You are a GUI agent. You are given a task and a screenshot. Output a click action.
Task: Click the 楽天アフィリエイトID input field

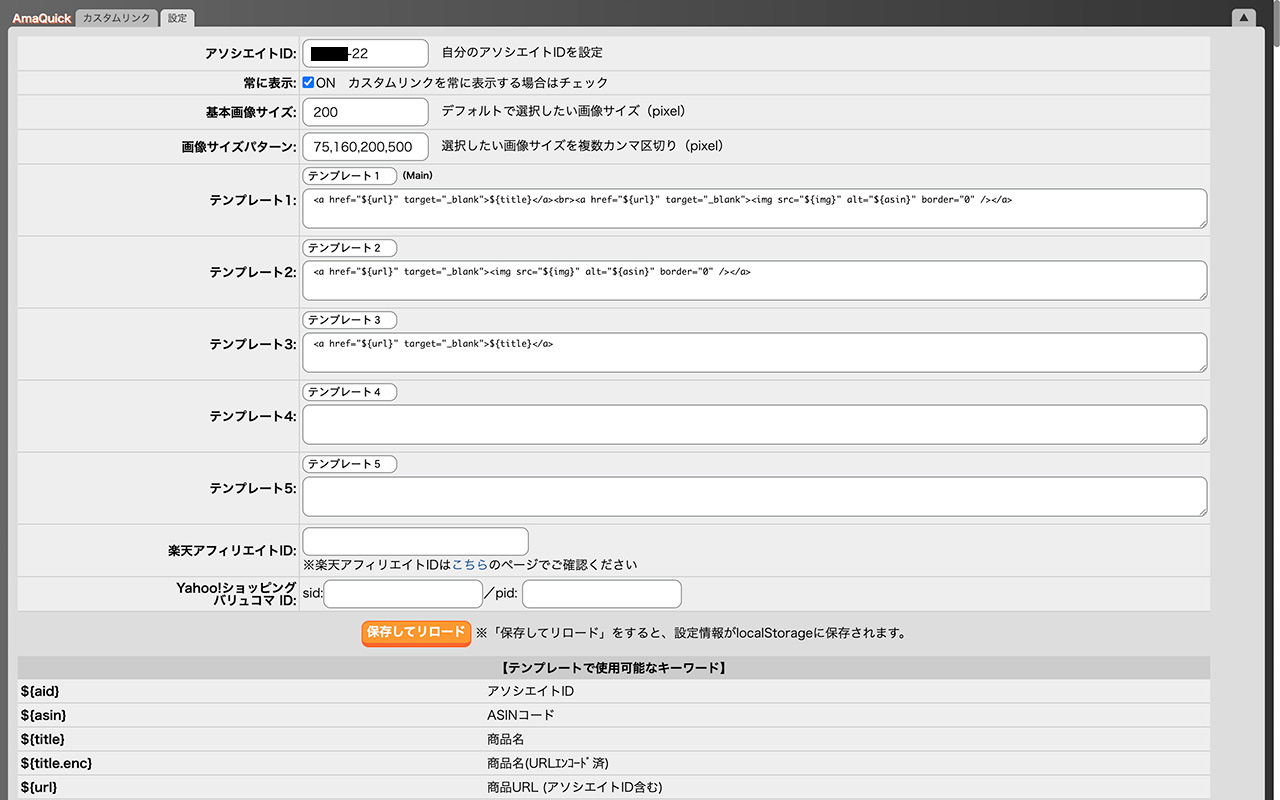[415, 541]
